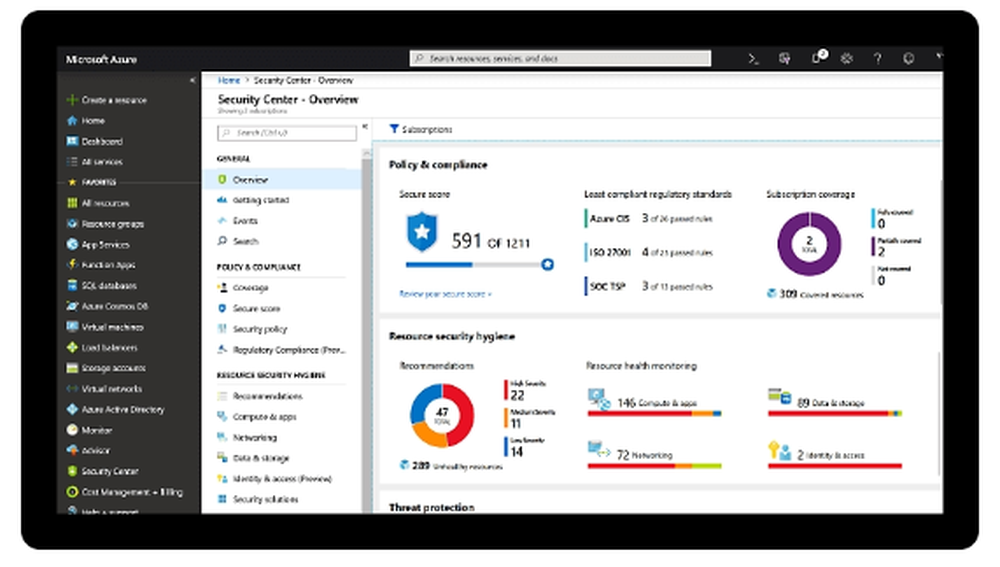Viewport: 1000px width, 567px height.
Task: Click the subscription coverage purple donut
Action: pyautogui.click(x=809, y=244)
